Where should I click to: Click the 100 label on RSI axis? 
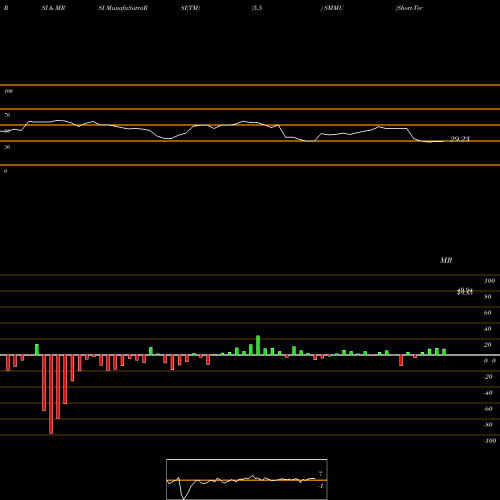tap(8, 91)
